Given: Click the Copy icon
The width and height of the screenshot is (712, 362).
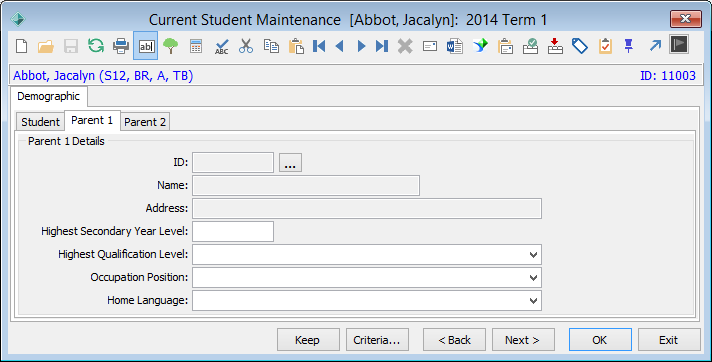Looking at the screenshot, I should point(271,46).
